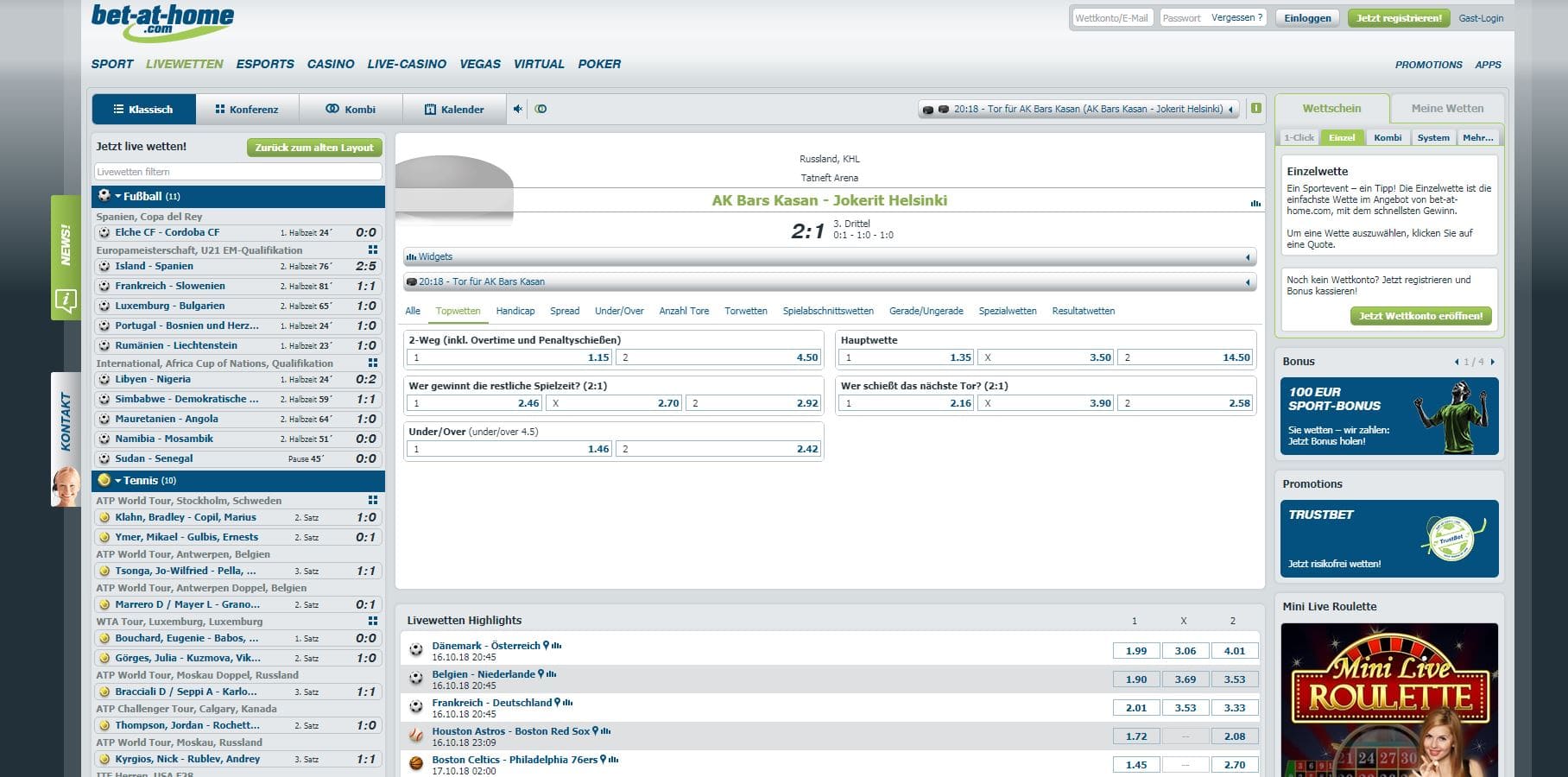Go to next bonus banner arrow
The image size is (1568, 777).
pyautogui.click(x=1492, y=362)
